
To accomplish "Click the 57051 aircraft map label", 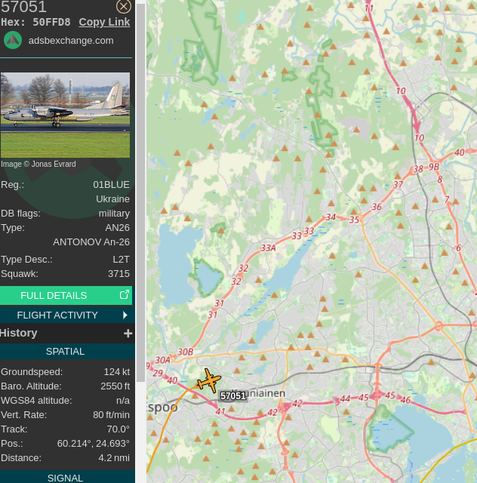I will tap(233, 396).
